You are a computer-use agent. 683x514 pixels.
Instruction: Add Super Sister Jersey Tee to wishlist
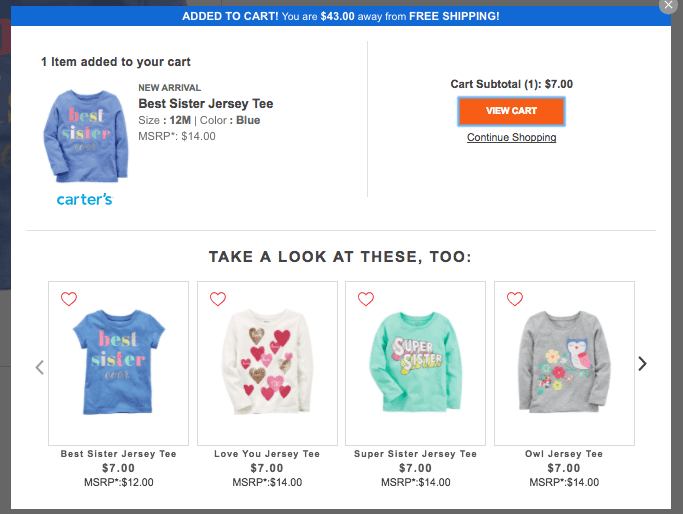pos(366,298)
